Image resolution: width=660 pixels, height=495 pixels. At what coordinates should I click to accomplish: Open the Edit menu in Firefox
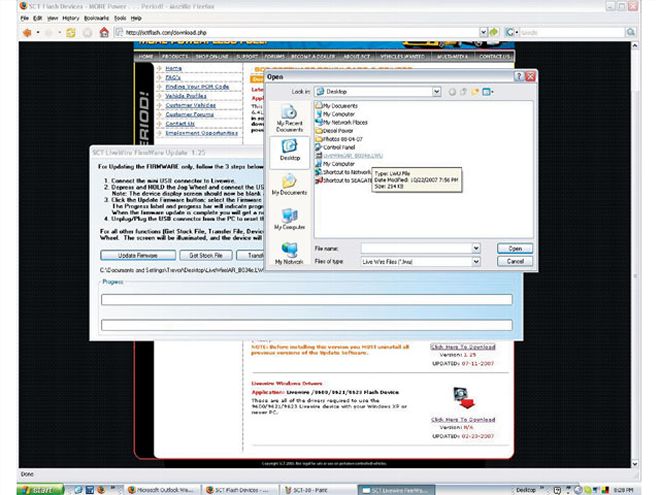38,18
